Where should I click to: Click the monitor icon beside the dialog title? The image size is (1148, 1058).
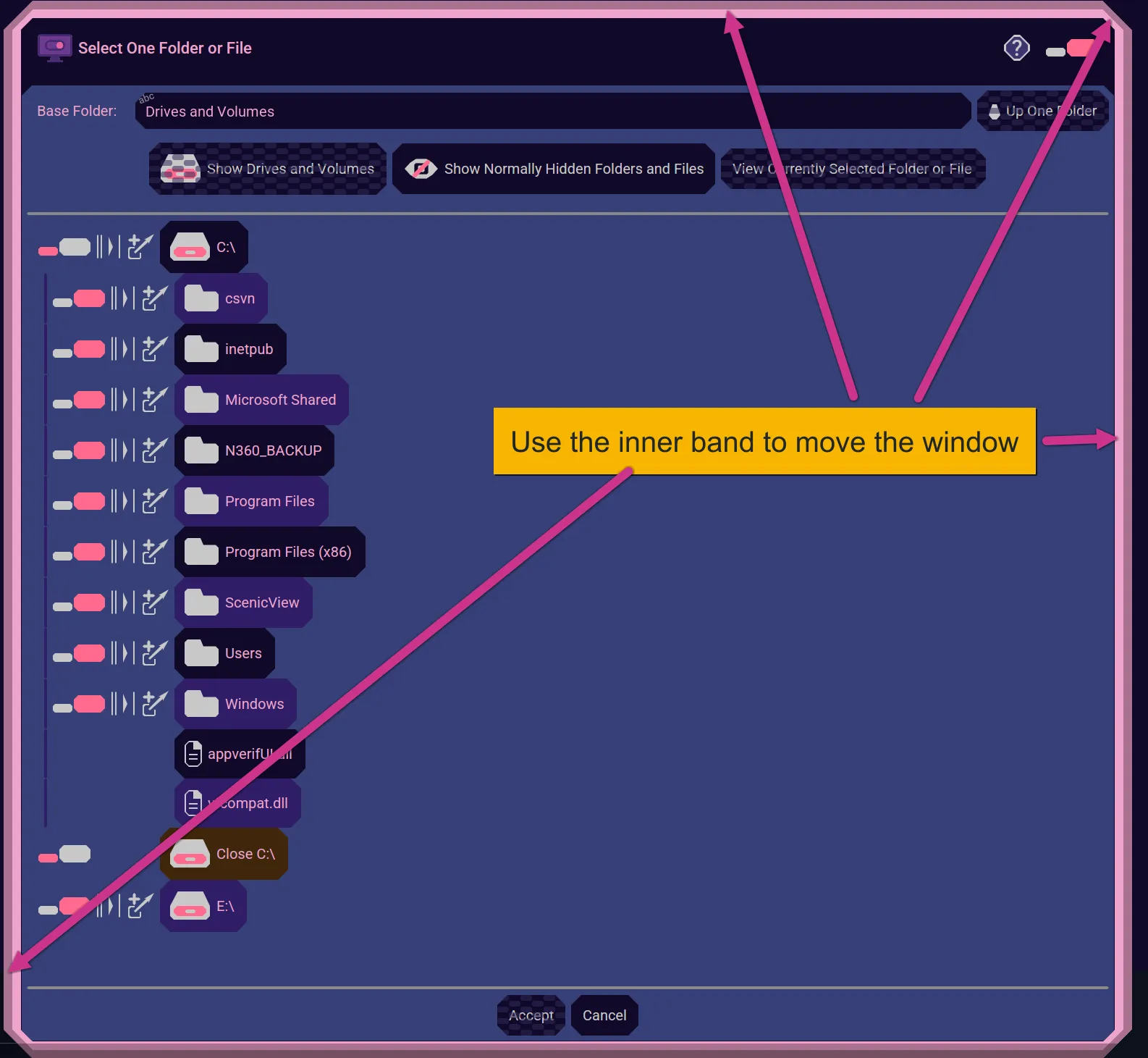pos(54,48)
